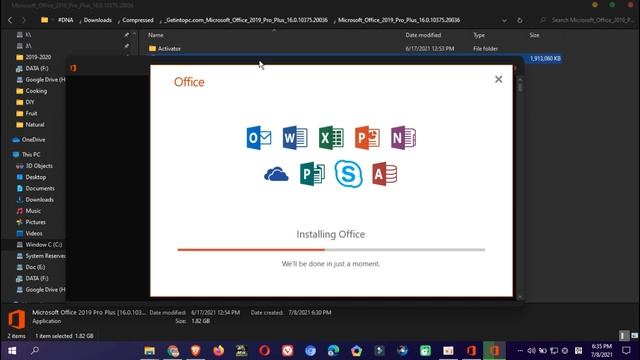Close the Office installer dialog

(x=498, y=79)
